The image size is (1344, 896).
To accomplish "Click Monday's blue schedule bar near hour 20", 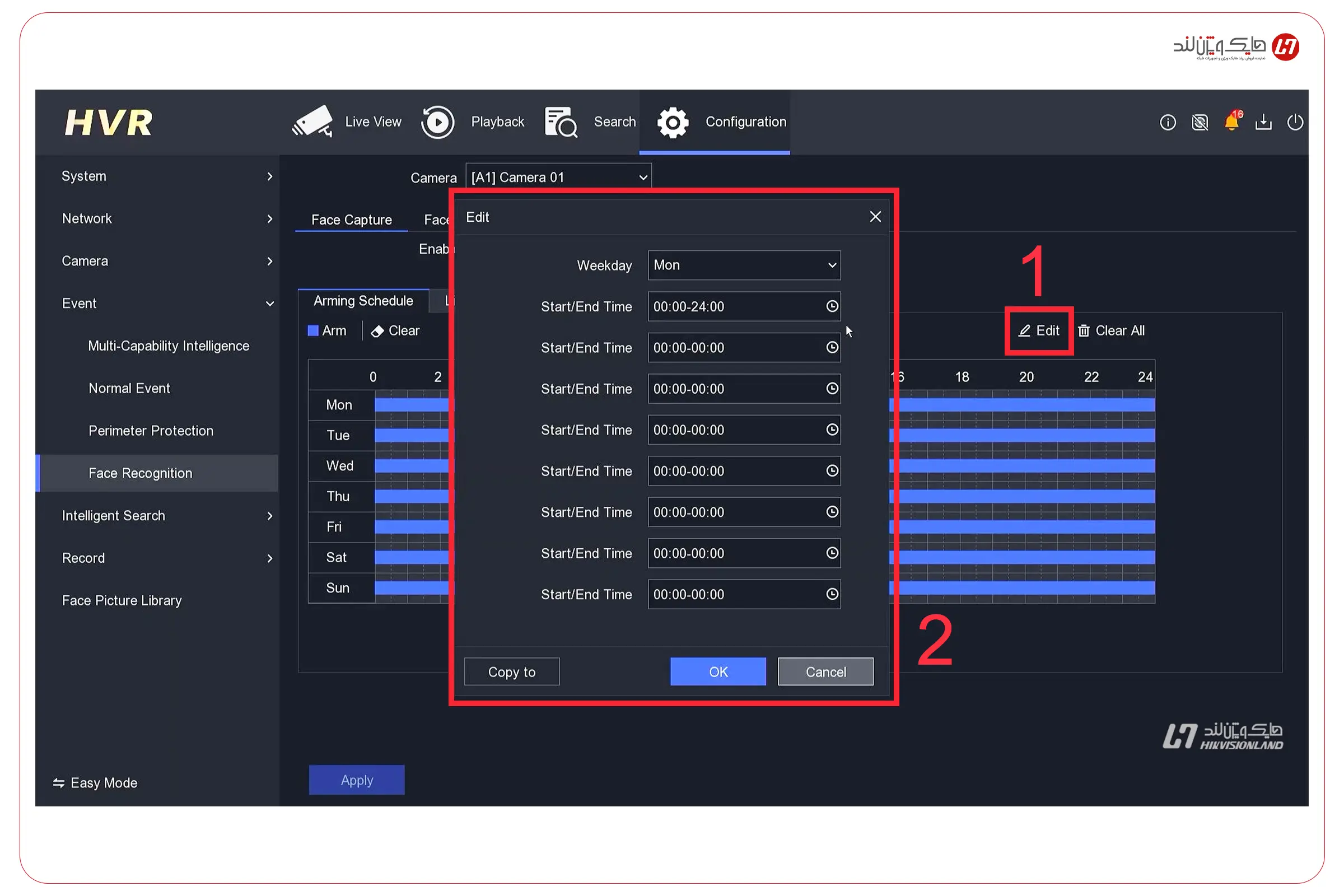I will (1026, 405).
